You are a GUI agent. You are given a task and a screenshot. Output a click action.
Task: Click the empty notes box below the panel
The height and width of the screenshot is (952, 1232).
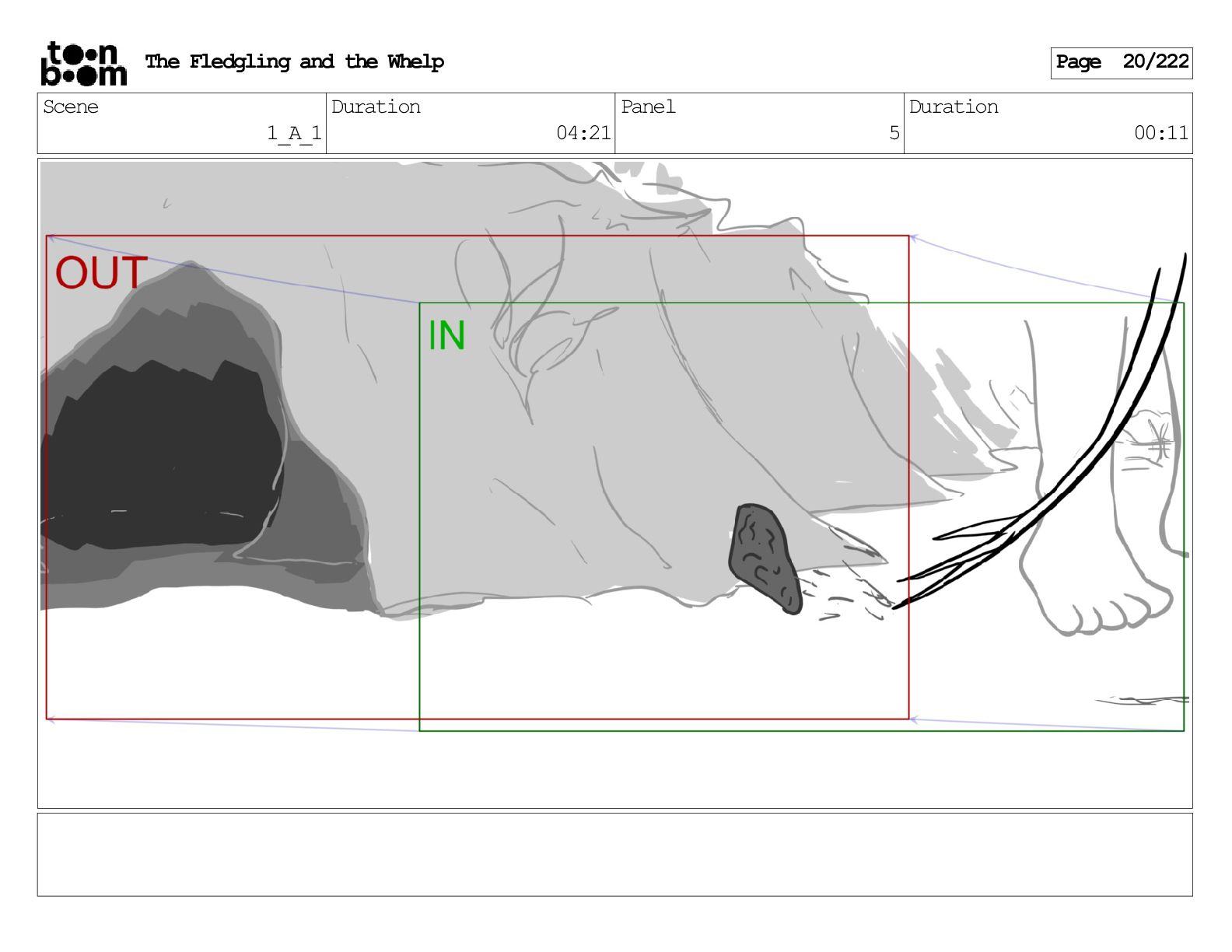pos(614,855)
